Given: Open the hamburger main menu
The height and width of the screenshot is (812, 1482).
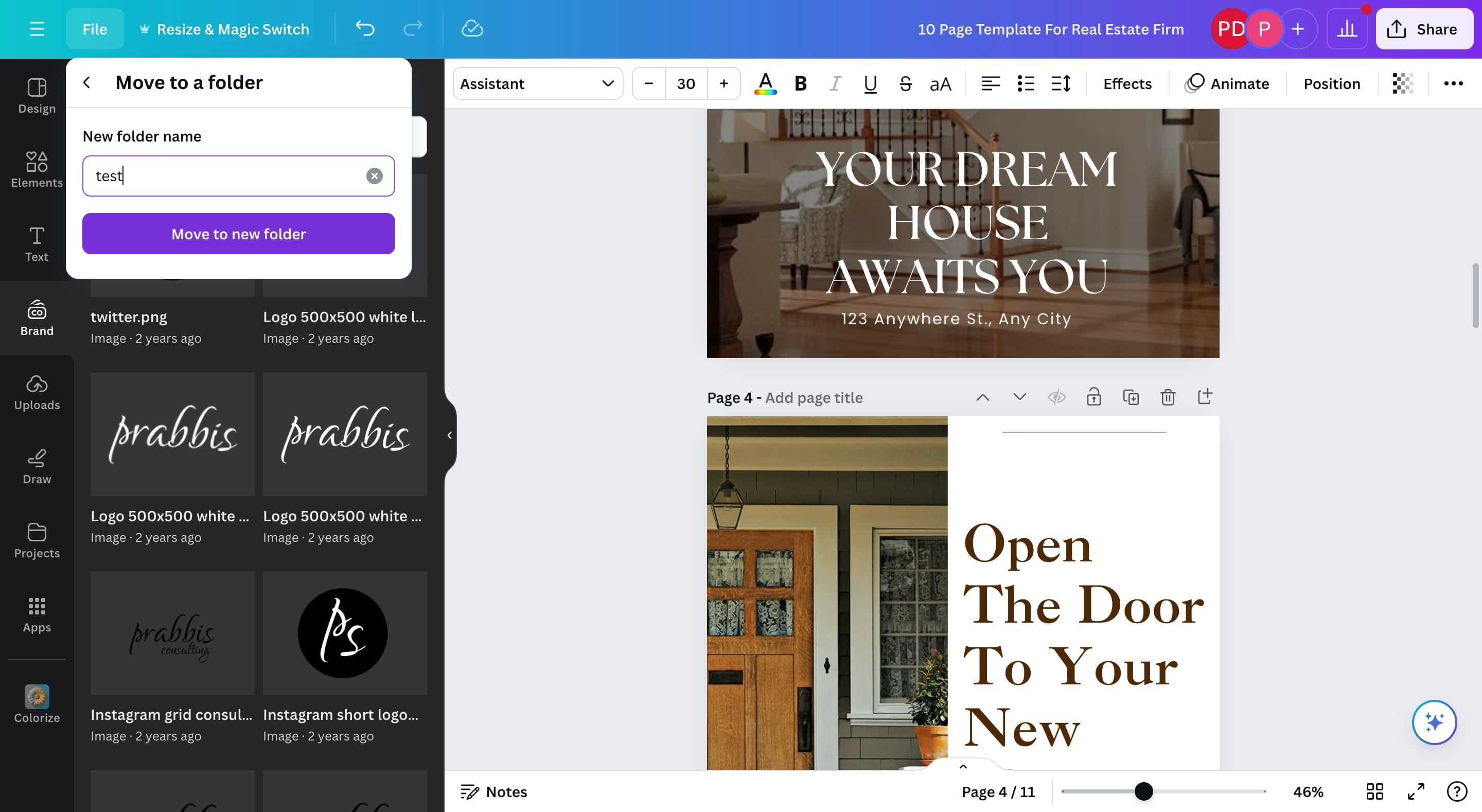Looking at the screenshot, I should pyautogui.click(x=37, y=29).
